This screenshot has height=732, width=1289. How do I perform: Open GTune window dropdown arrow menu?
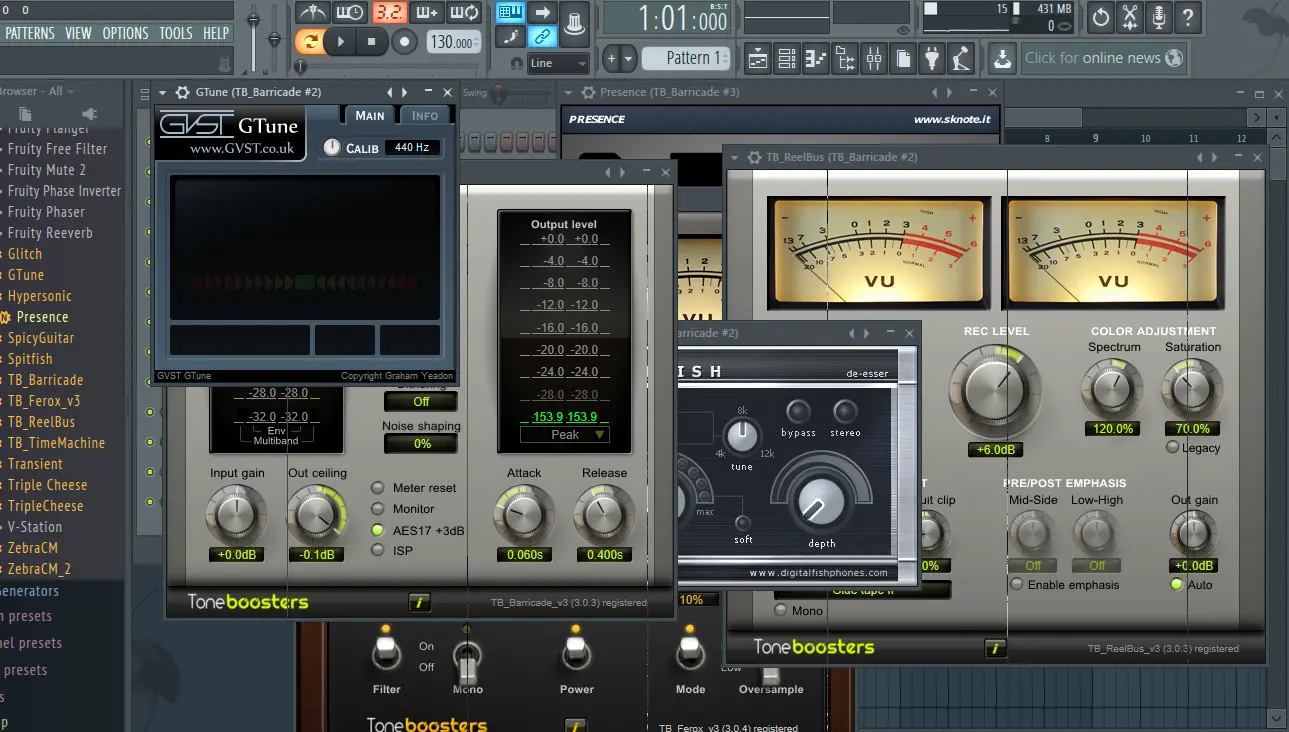click(x=163, y=92)
